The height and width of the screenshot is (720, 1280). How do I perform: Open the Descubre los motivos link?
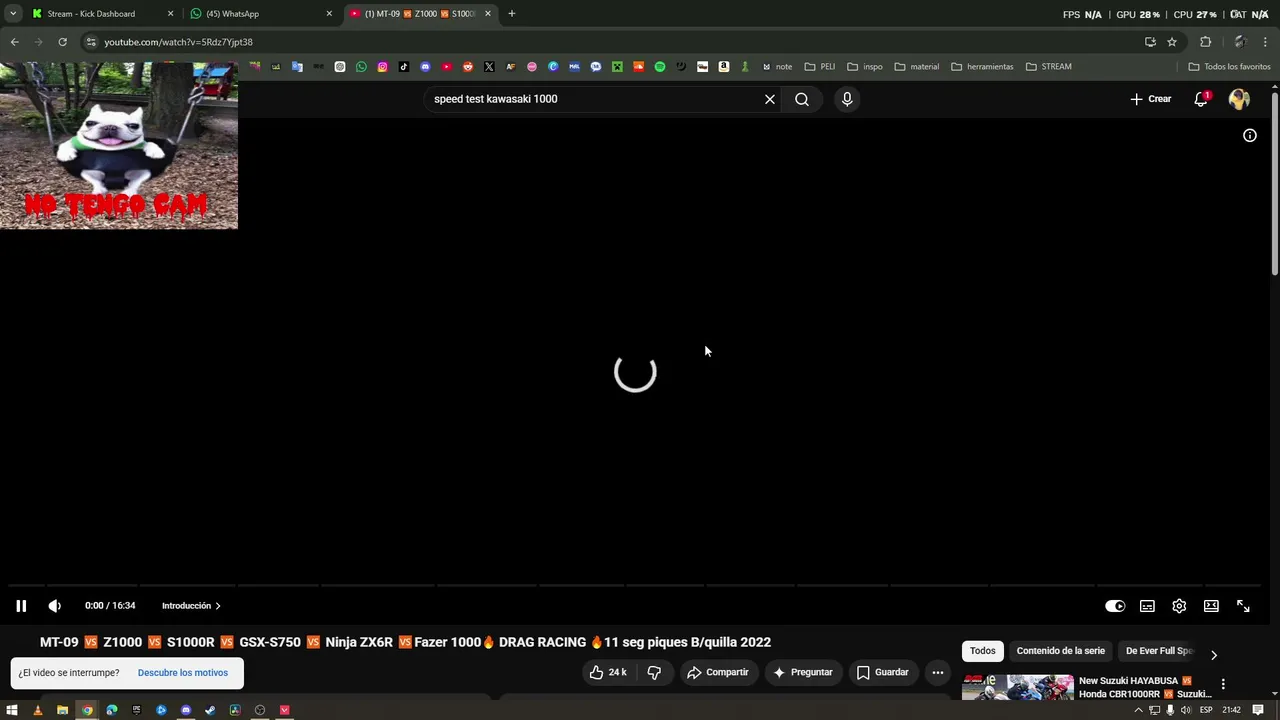click(x=183, y=673)
